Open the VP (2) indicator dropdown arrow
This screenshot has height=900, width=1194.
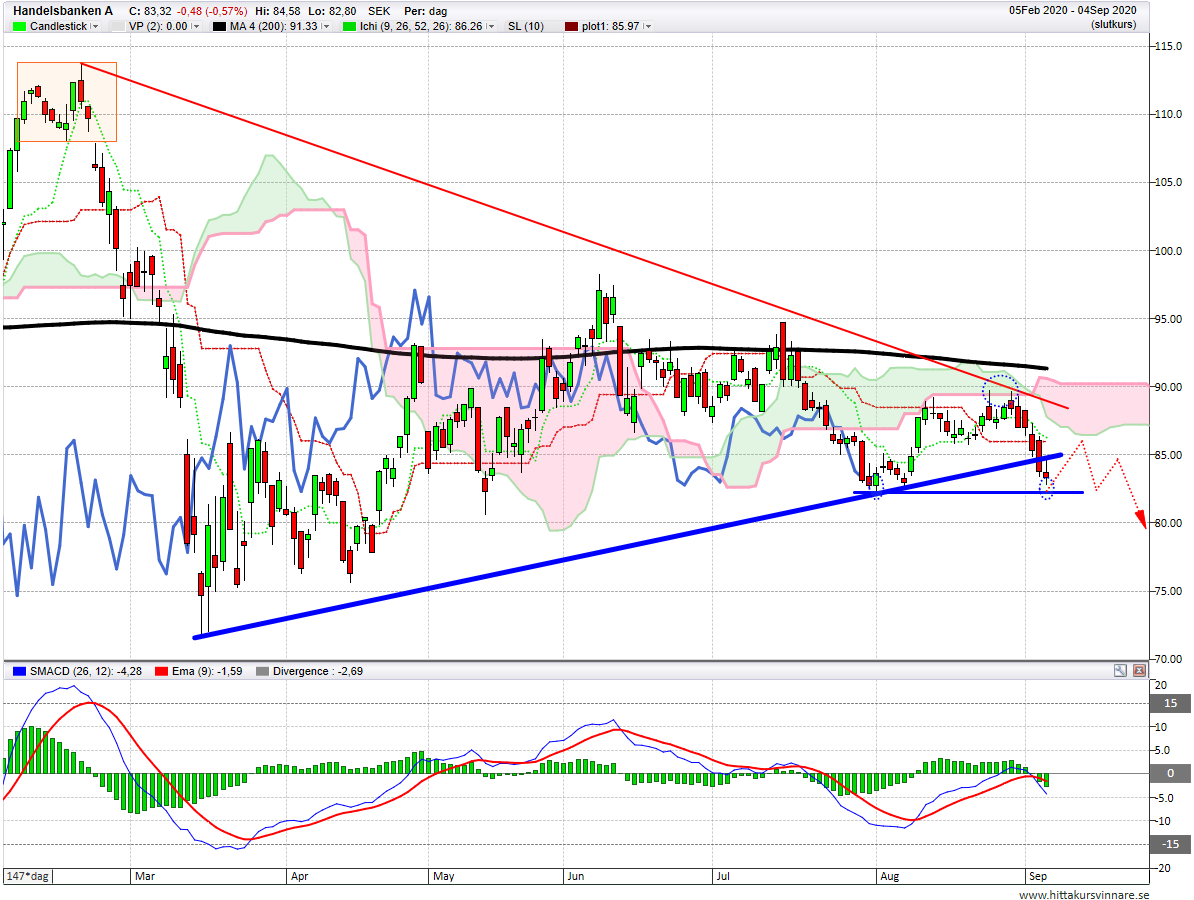click(195, 26)
